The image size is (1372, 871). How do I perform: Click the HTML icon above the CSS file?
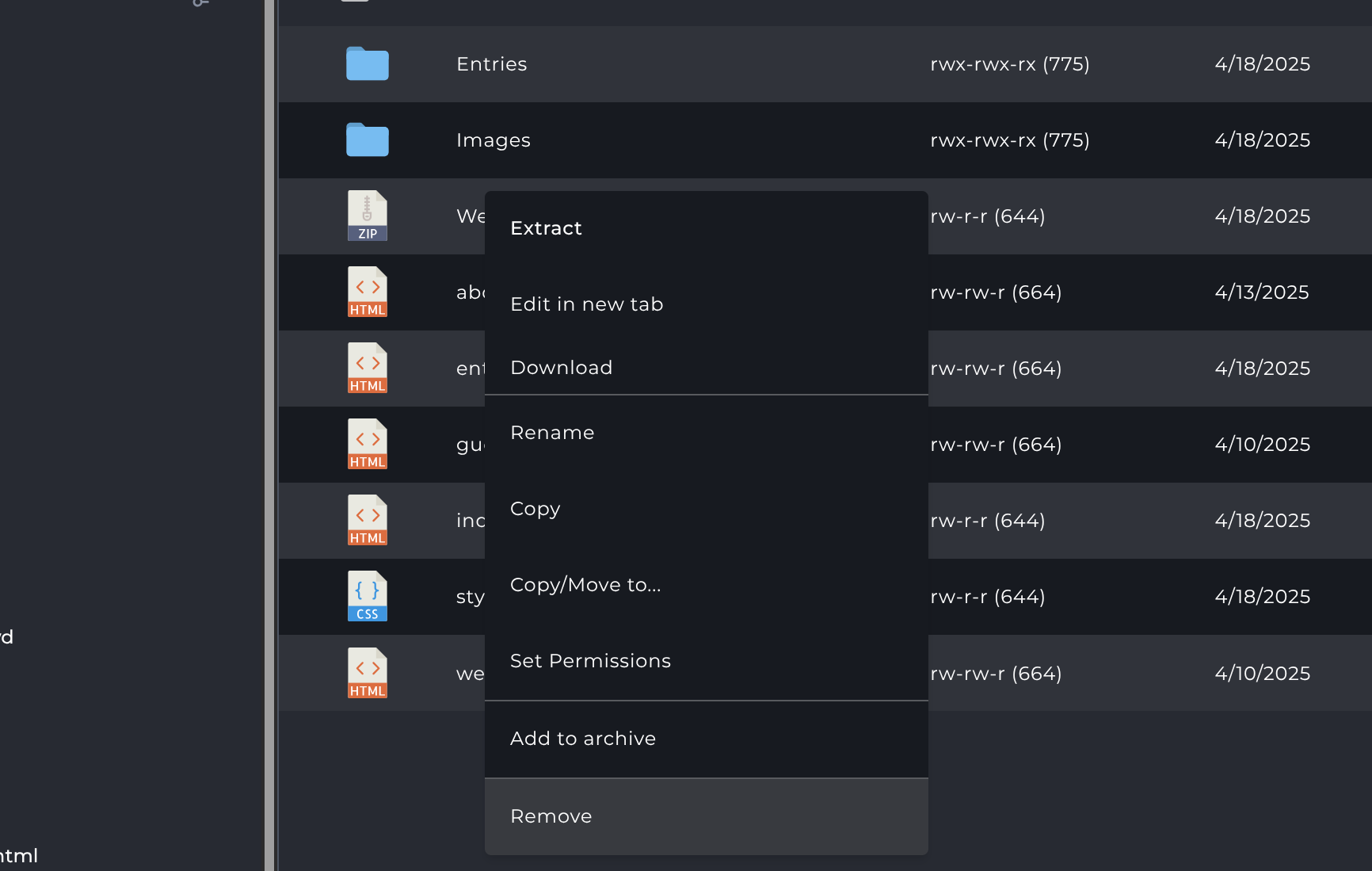pos(367,520)
